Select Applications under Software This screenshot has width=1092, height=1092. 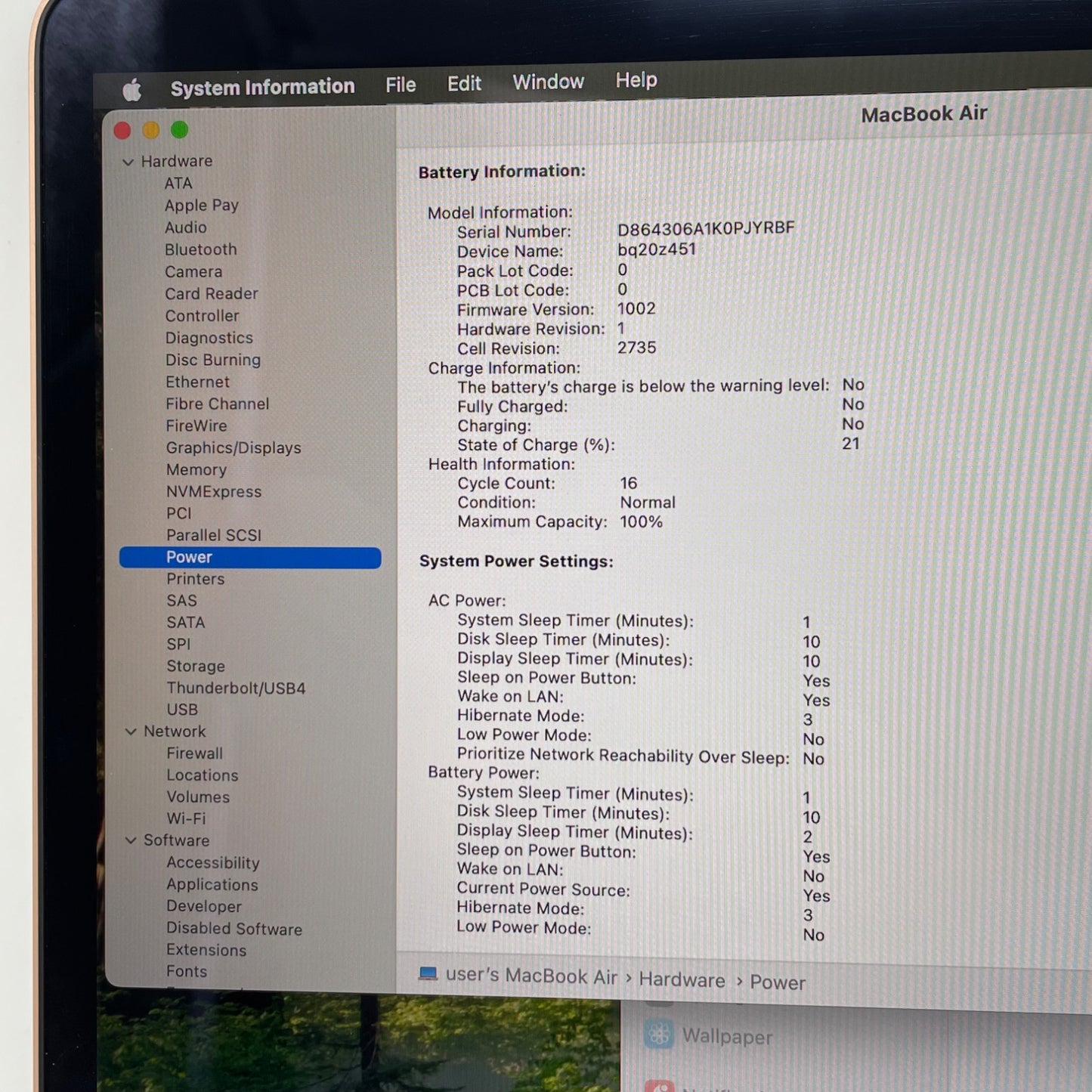click(x=212, y=884)
